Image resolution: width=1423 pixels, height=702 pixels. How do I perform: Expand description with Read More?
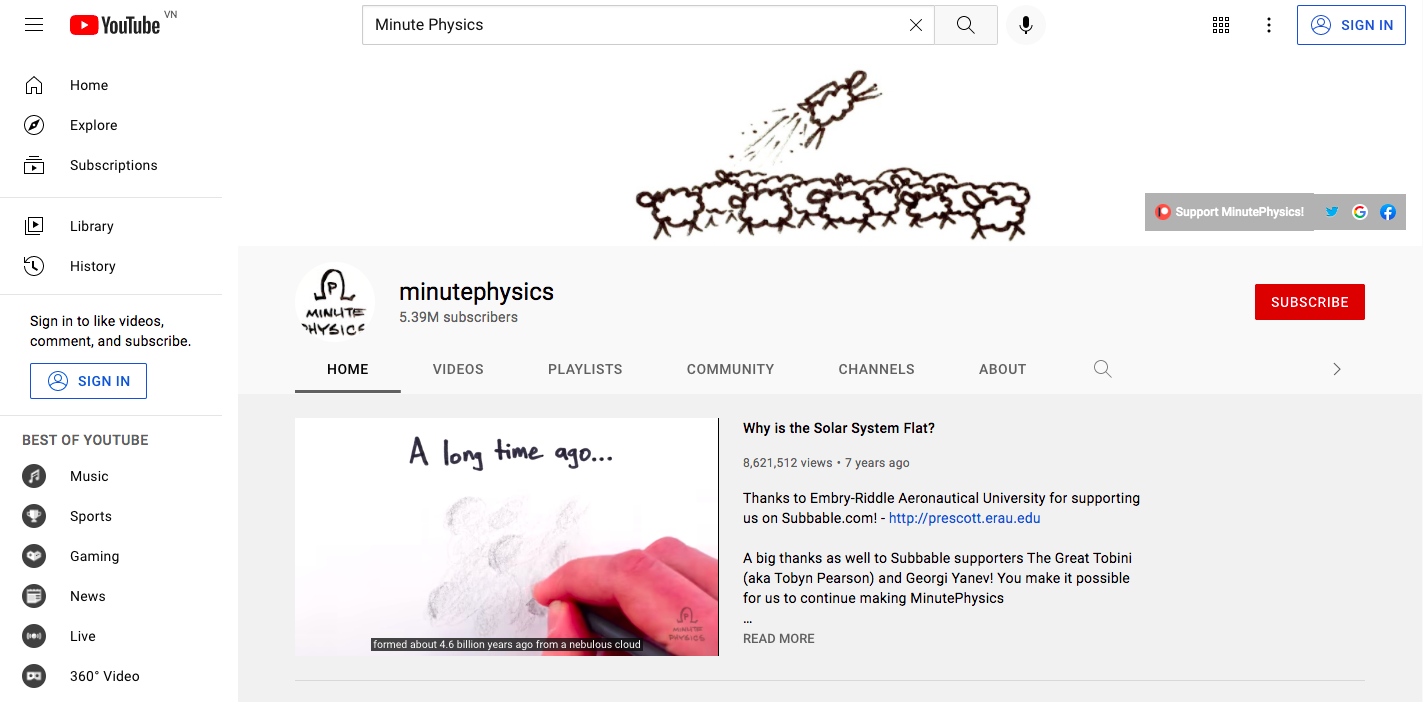pyautogui.click(x=778, y=638)
